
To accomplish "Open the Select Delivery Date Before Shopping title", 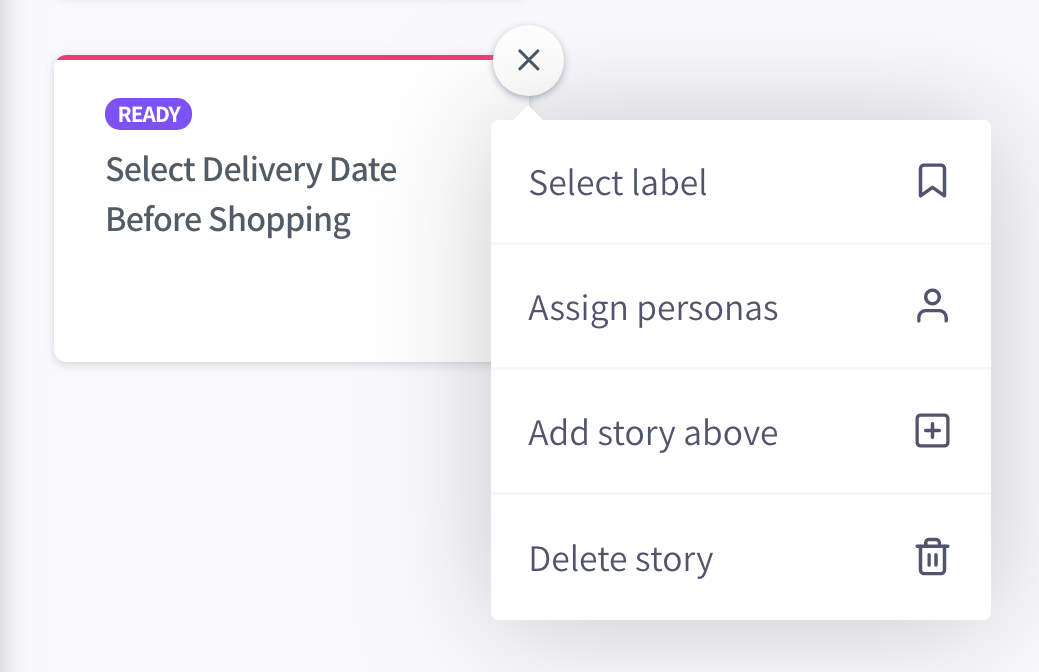I will click(251, 194).
